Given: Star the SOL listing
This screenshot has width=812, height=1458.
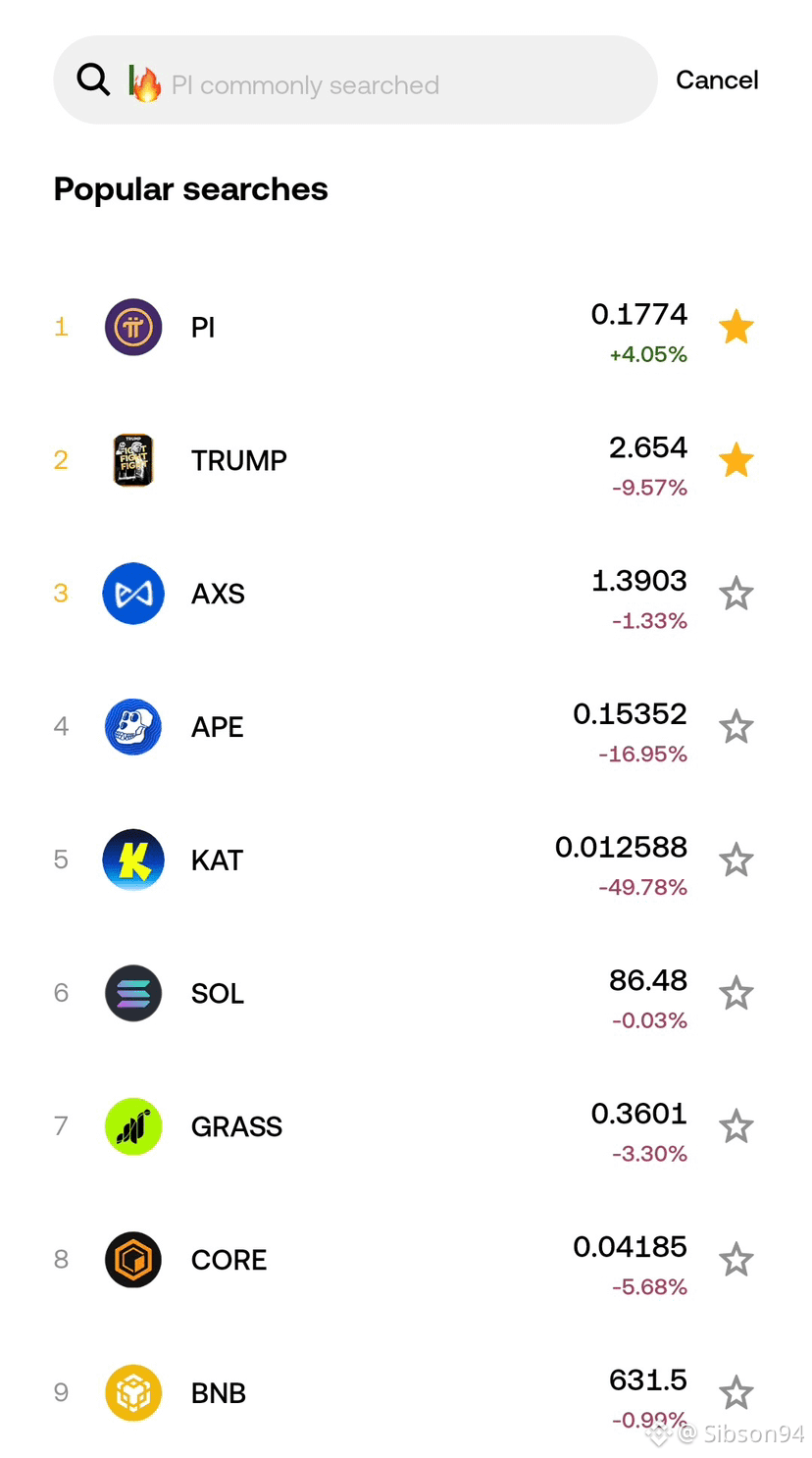Looking at the screenshot, I should point(736,993).
